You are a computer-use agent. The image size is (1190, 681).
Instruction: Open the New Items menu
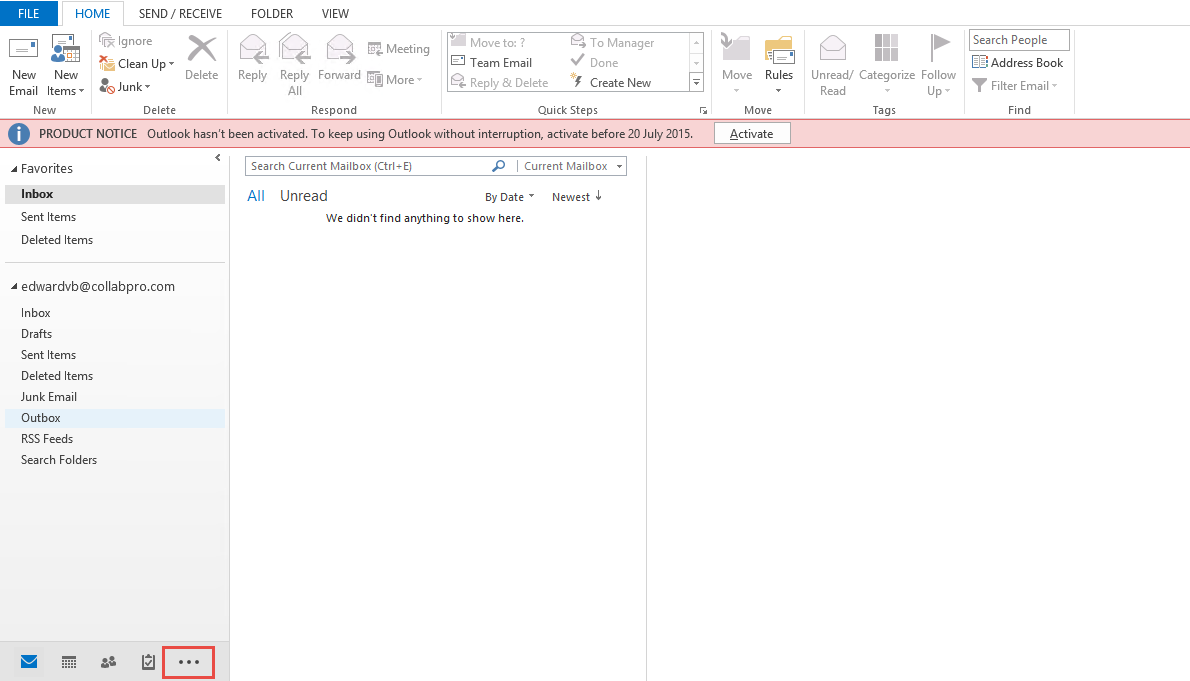tap(65, 66)
